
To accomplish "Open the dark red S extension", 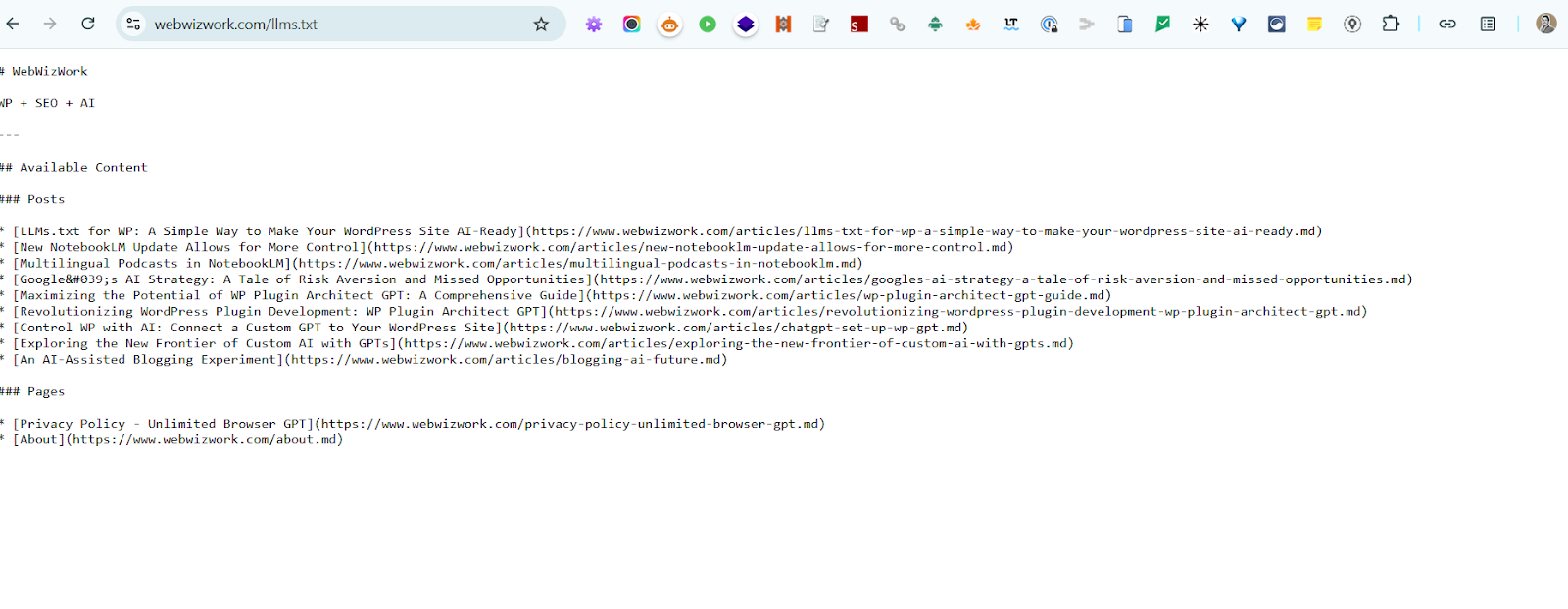I will pyautogui.click(x=859, y=25).
